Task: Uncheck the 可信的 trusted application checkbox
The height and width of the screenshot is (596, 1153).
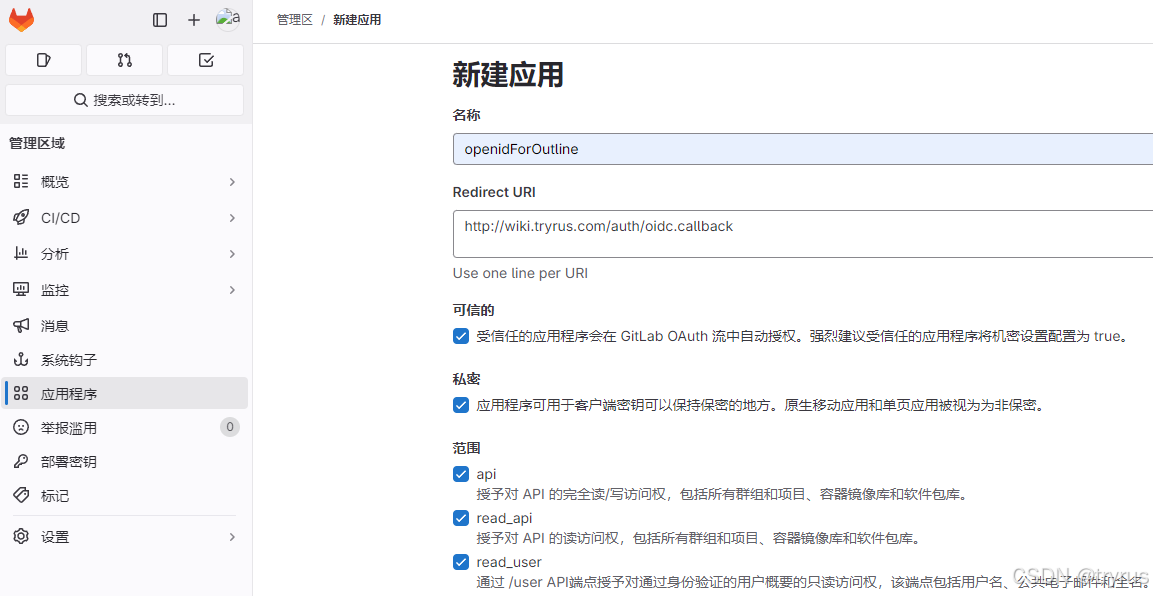Action: (461, 336)
